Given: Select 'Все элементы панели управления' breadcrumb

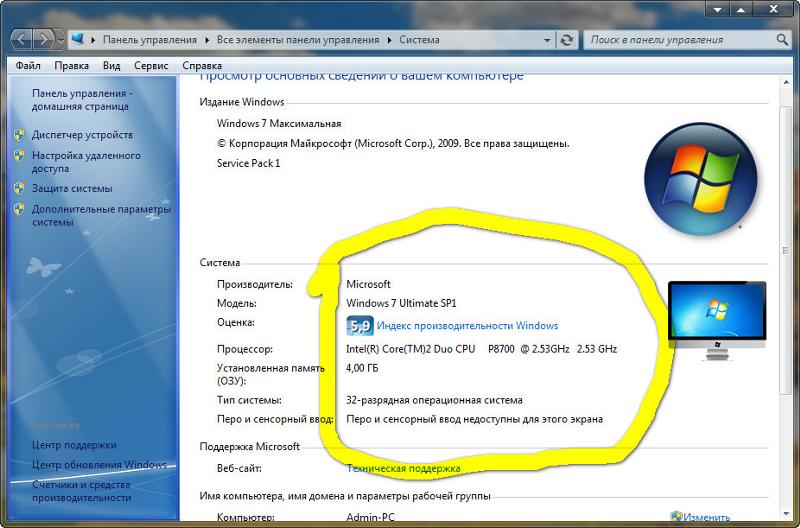Looking at the screenshot, I should pos(298,40).
